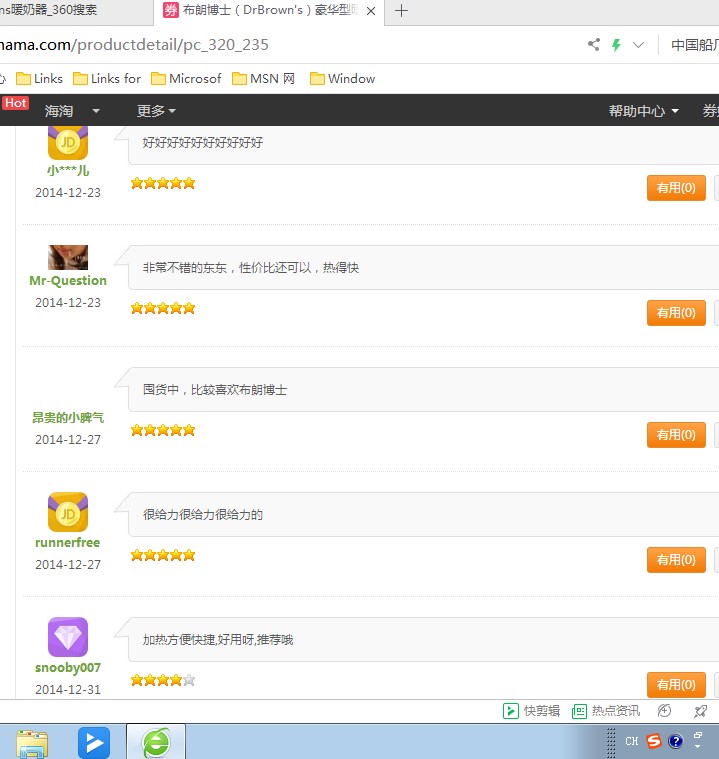
Task: Click the share icon in the address bar
Action: coord(594,45)
